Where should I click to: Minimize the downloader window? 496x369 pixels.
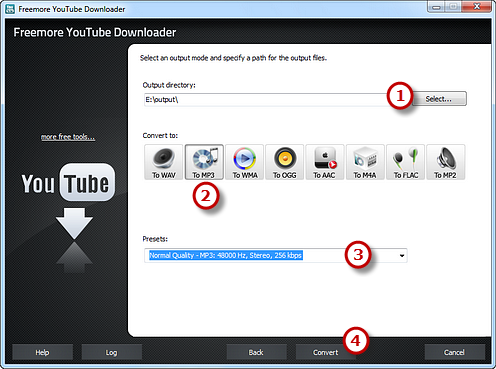(437, 6)
